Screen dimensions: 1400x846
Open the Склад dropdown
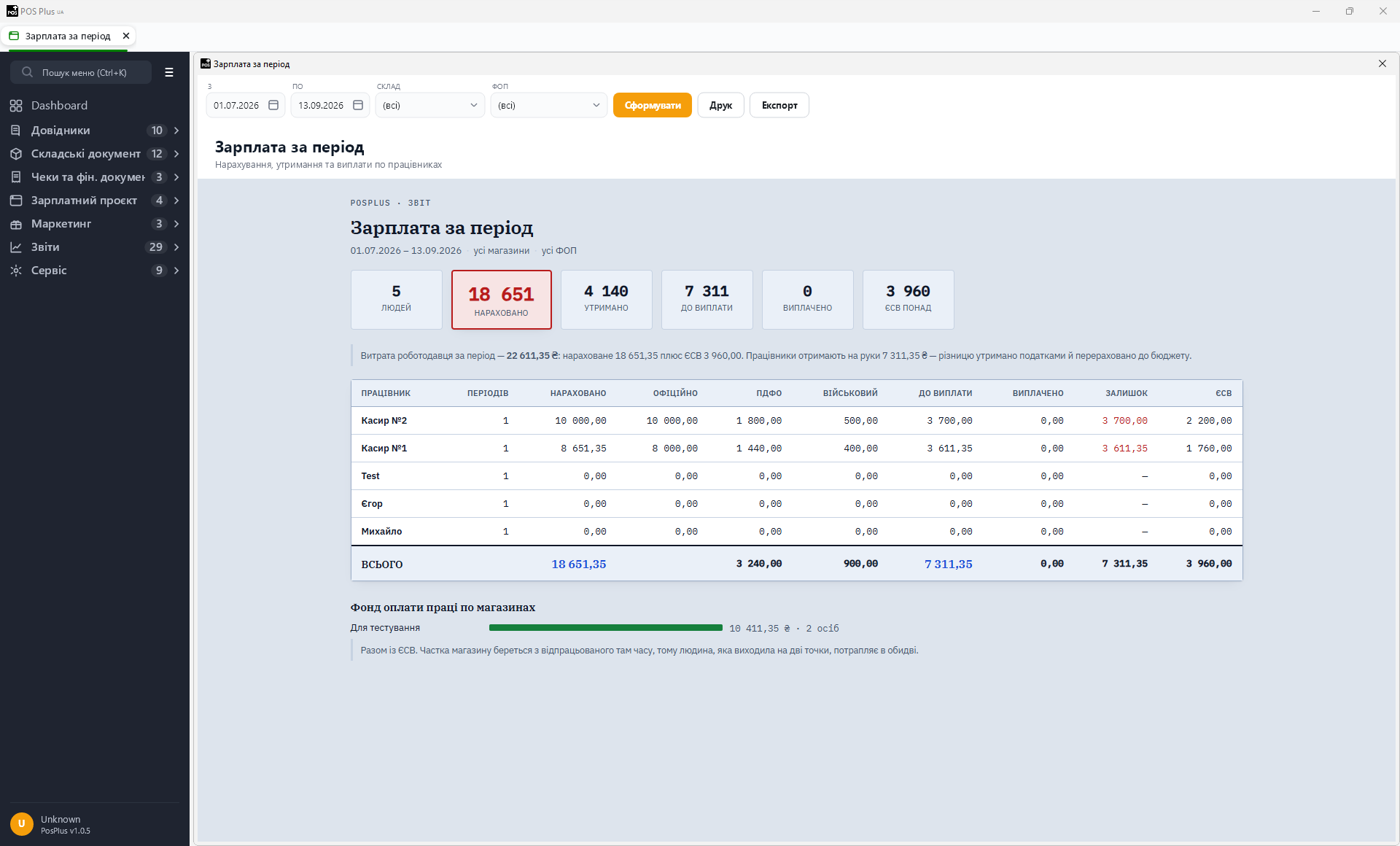[430, 105]
